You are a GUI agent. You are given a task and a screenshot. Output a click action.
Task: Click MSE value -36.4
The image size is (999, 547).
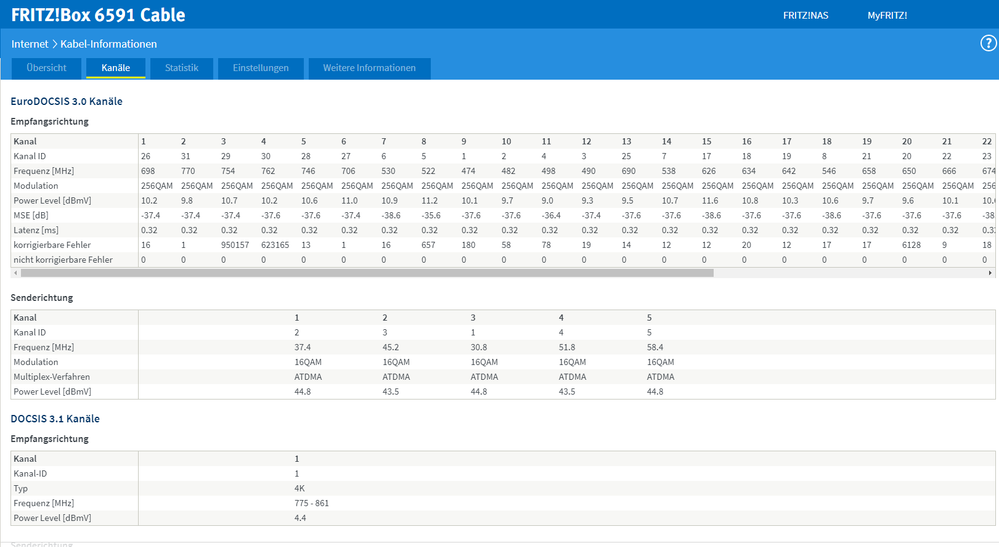point(551,215)
